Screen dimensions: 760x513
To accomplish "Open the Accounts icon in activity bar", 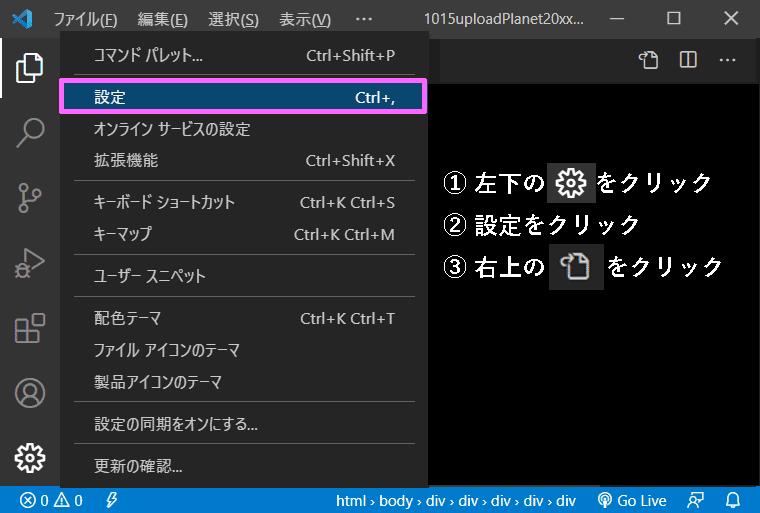I will coord(30,393).
